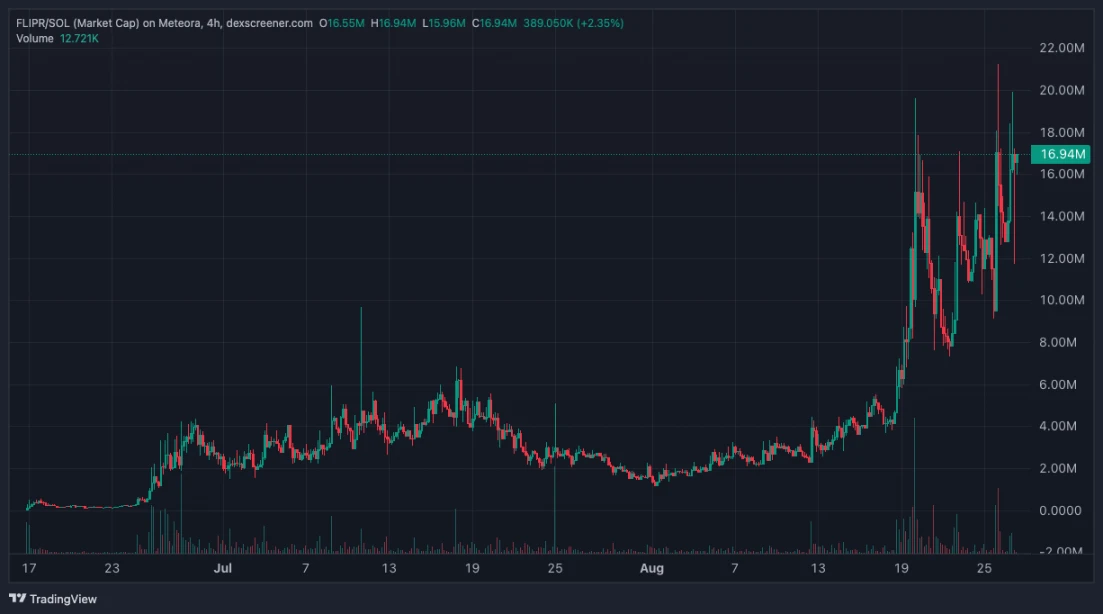Screen dimensions: 1103x614
Task: Click the 10.00M price axis label
Action: [x=1062, y=300]
